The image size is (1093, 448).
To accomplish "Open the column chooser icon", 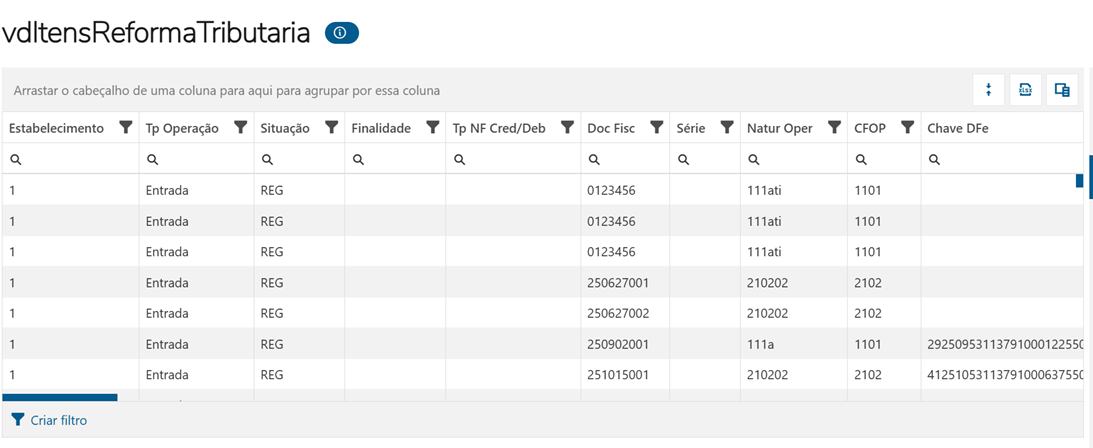I will click(x=1062, y=90).
